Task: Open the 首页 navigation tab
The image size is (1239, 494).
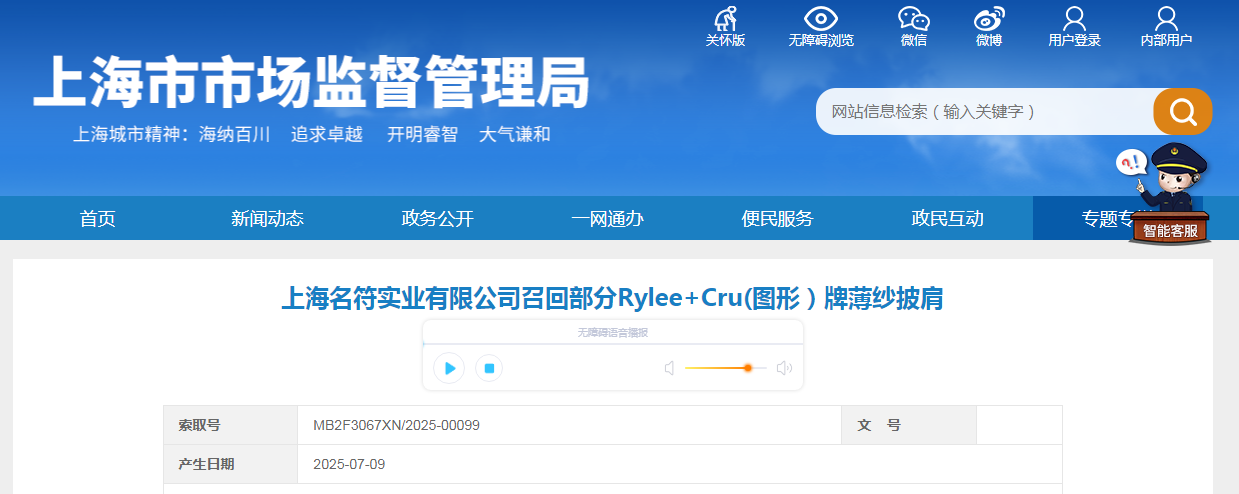Action: (98, 218)
